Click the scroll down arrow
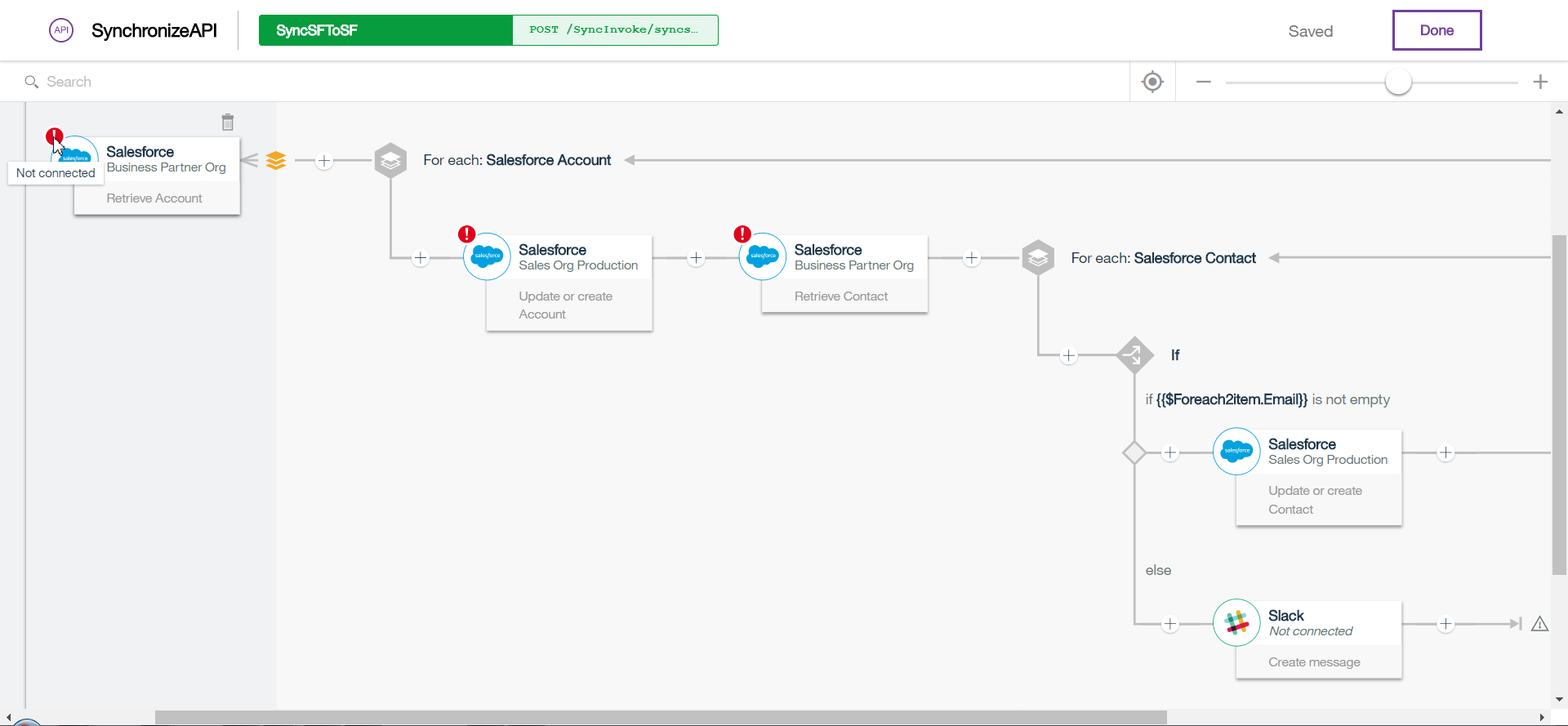Viewport: 1568px width, 726px height. (x=1559, y=700)
